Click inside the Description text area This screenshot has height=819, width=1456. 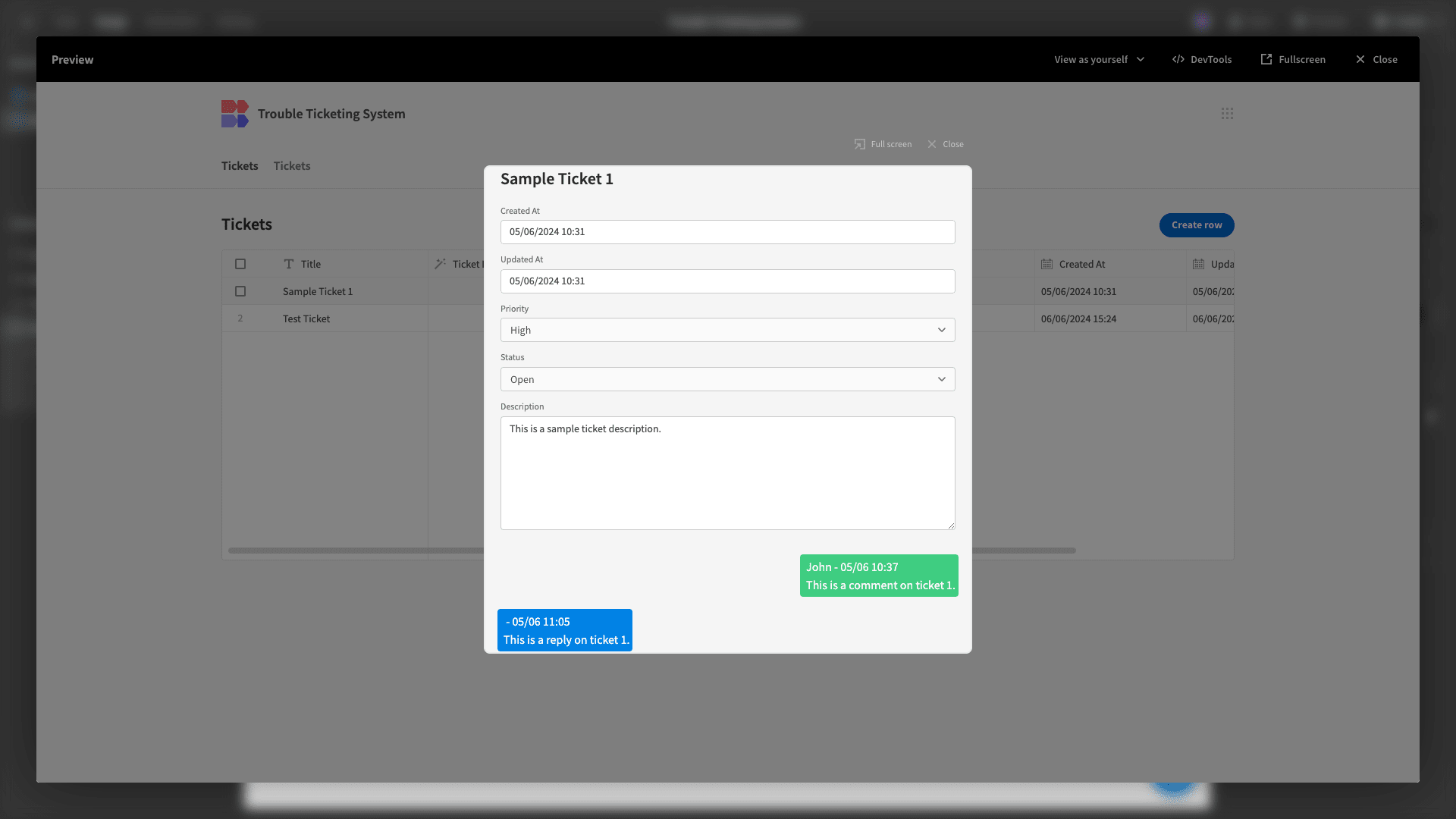pos(727,473)
